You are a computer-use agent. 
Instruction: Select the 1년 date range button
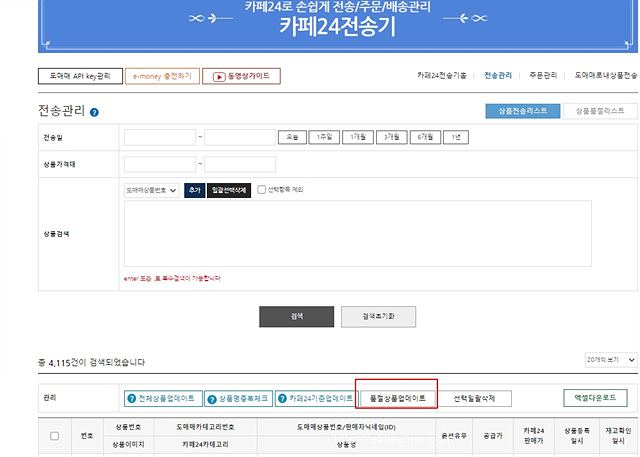pos(456,137)
